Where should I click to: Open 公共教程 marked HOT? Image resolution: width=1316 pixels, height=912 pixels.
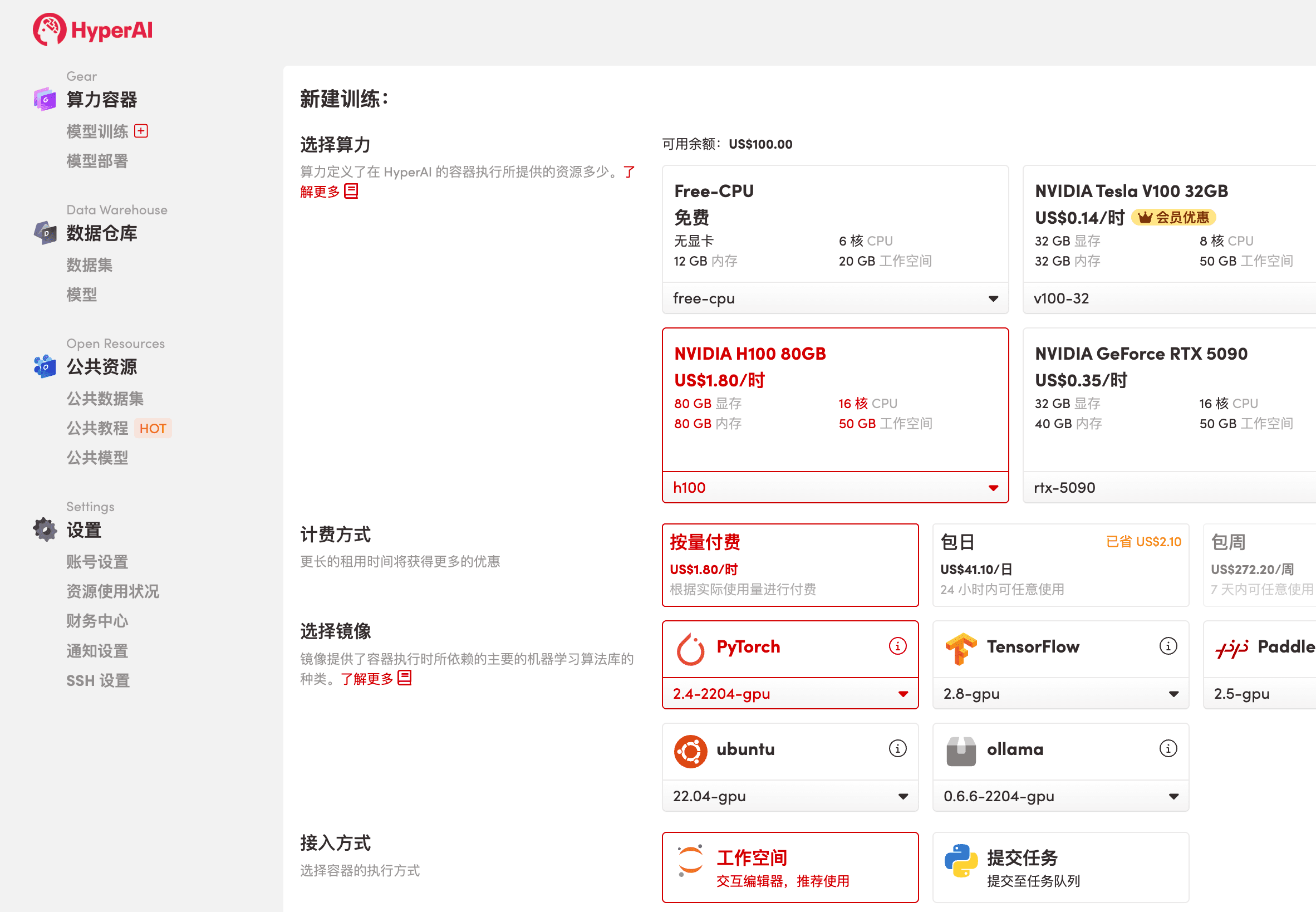tap(97, 428)
